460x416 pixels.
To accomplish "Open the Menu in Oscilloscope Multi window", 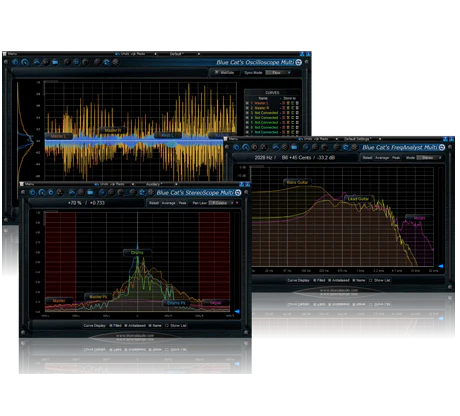I will click(13, 54).
